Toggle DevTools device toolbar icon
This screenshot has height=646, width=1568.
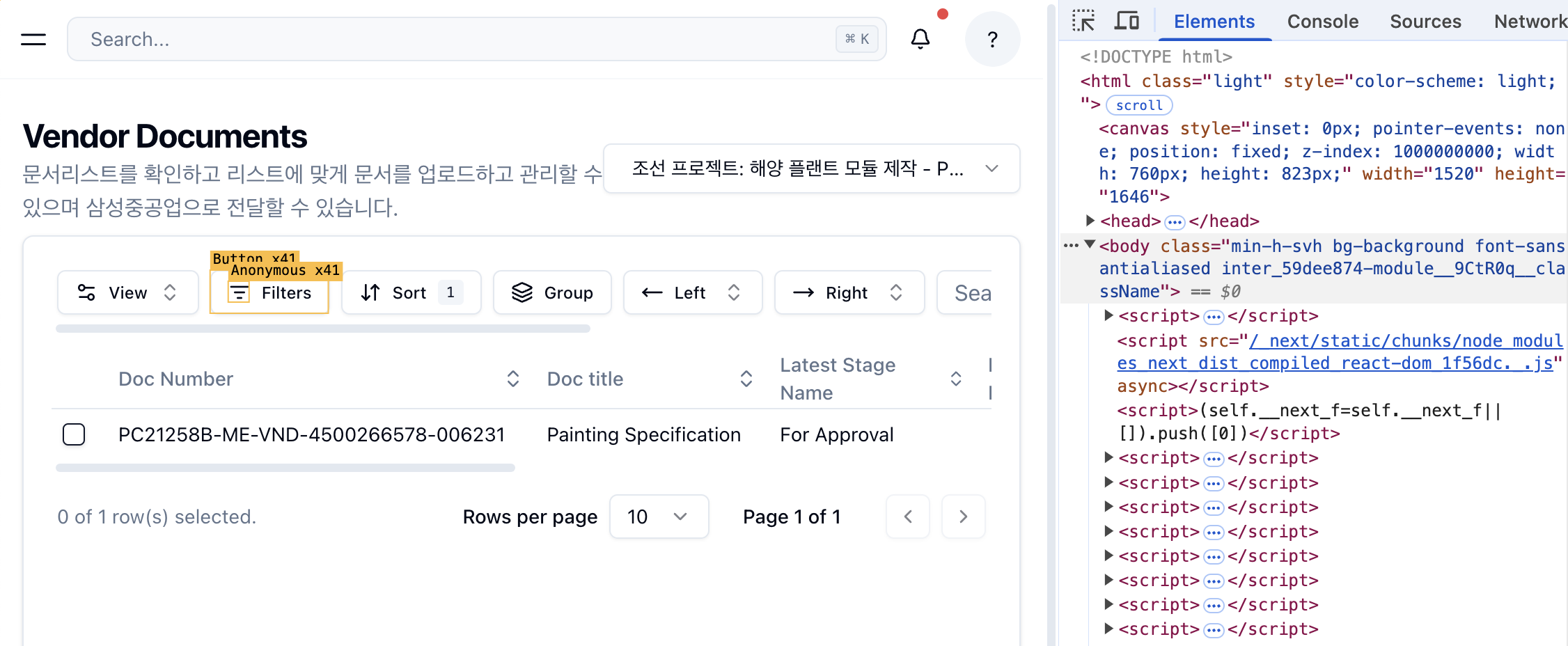[x=1127, y=21]
